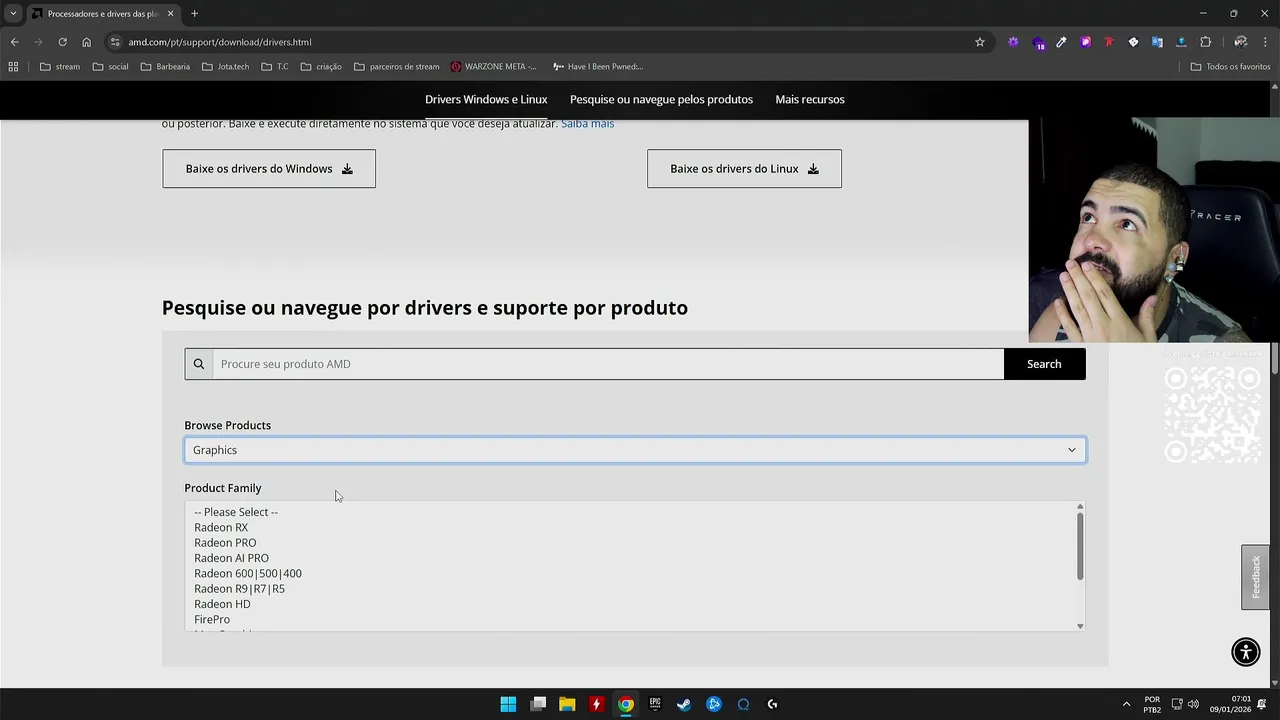Select Radeon 600|500|400 product family
This screenshot has height=720, width=1280.
(248, 574)
